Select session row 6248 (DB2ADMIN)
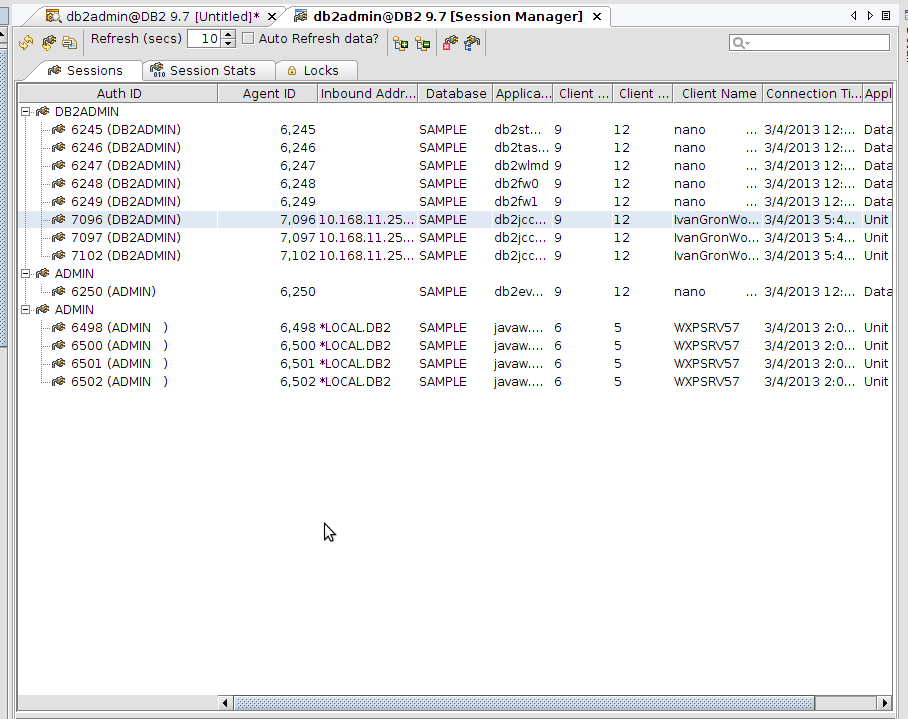The height and width of the screenshot is (719, 908). (455, 184)
